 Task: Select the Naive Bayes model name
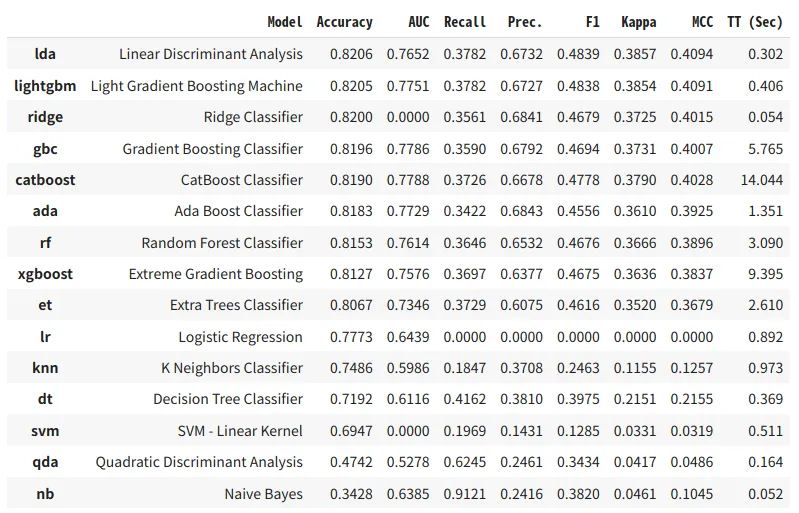[263, 494]
